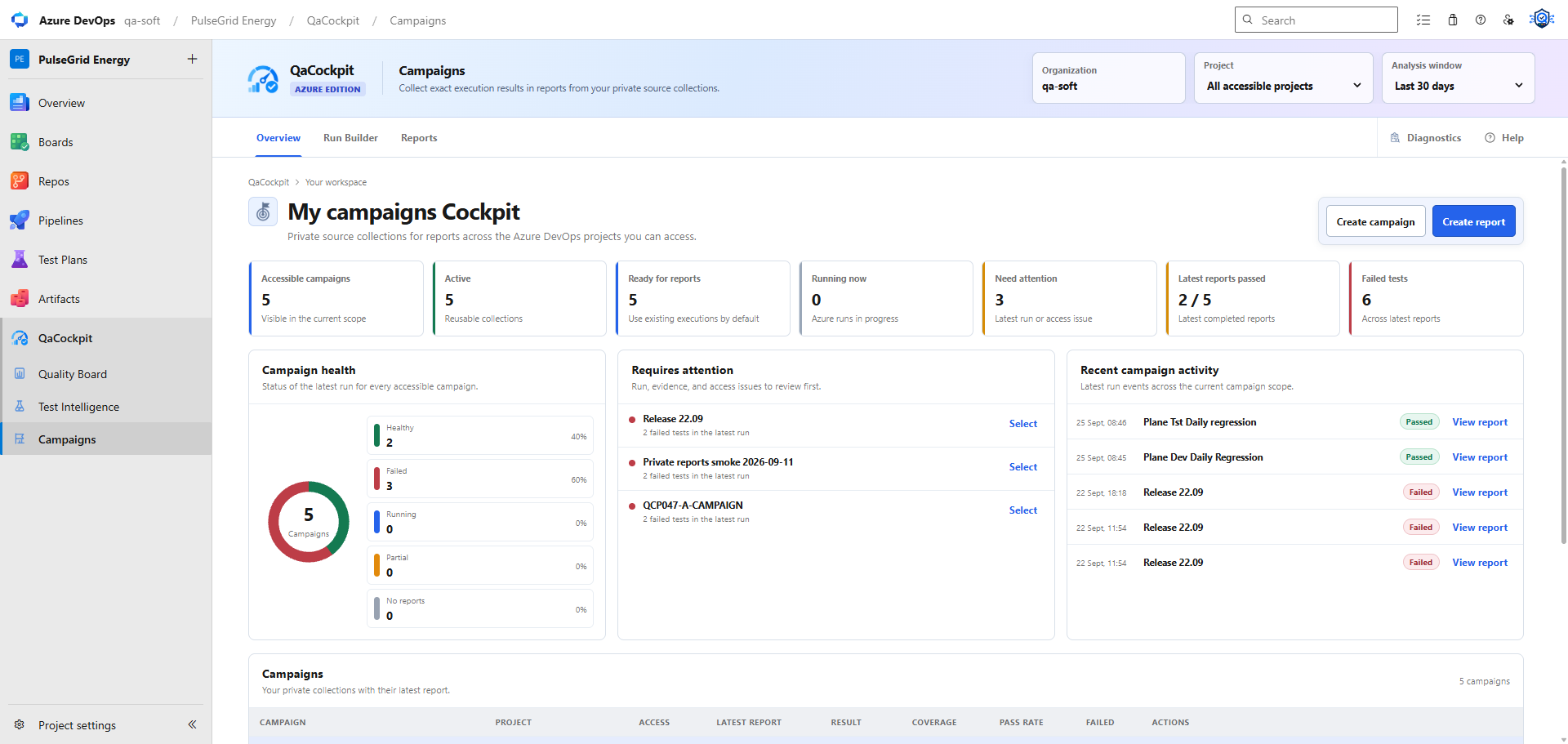Open user settings icon in header
Image resolution: width=1568 pixels, height=744 pixels.
coord(1508,20)
